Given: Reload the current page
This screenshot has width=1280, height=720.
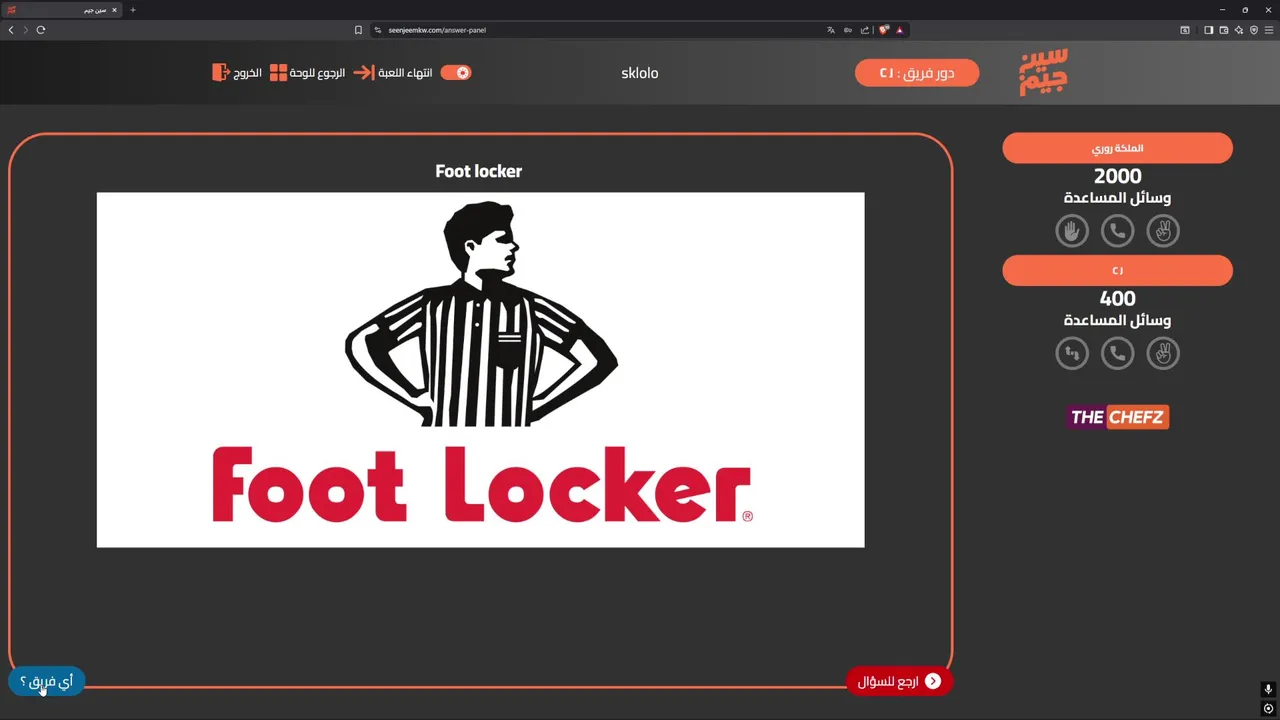Looking at the screenshot, I should pos(41,30).
